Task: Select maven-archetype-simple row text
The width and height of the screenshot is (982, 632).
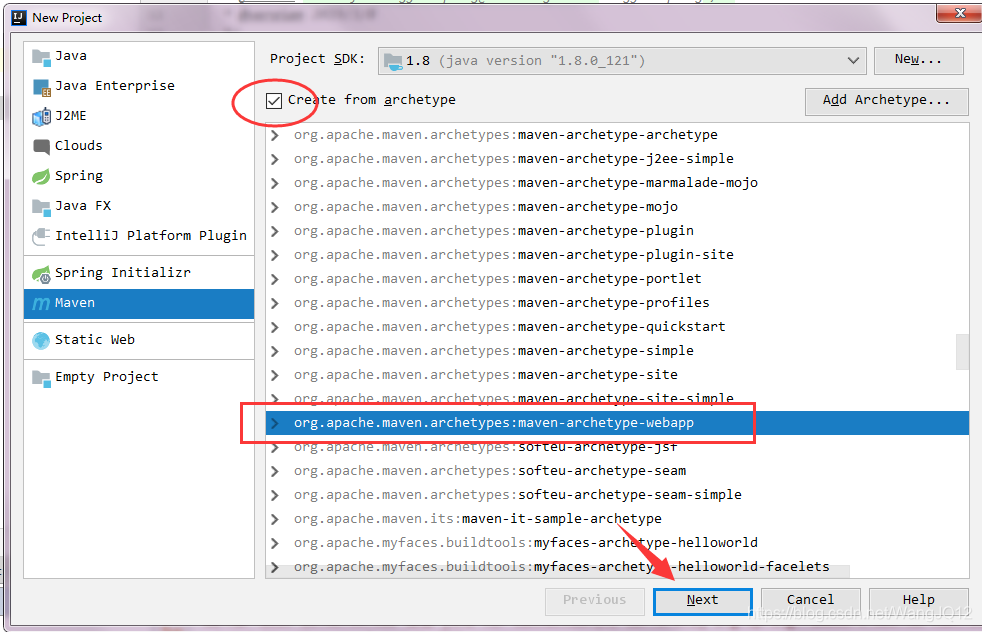Action: pyautogui.click(x=494, y=351)
